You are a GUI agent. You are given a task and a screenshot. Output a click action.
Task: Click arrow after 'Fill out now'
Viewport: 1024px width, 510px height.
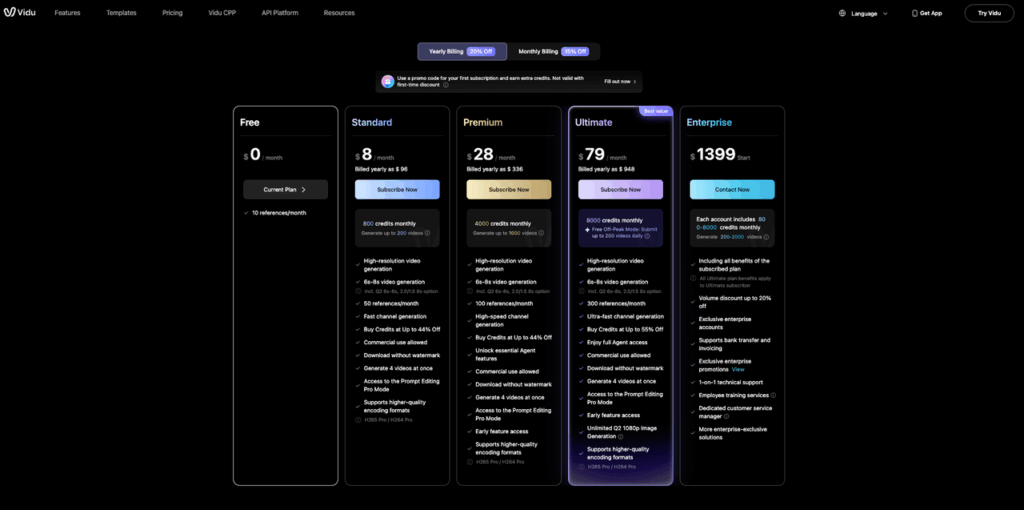635,82
